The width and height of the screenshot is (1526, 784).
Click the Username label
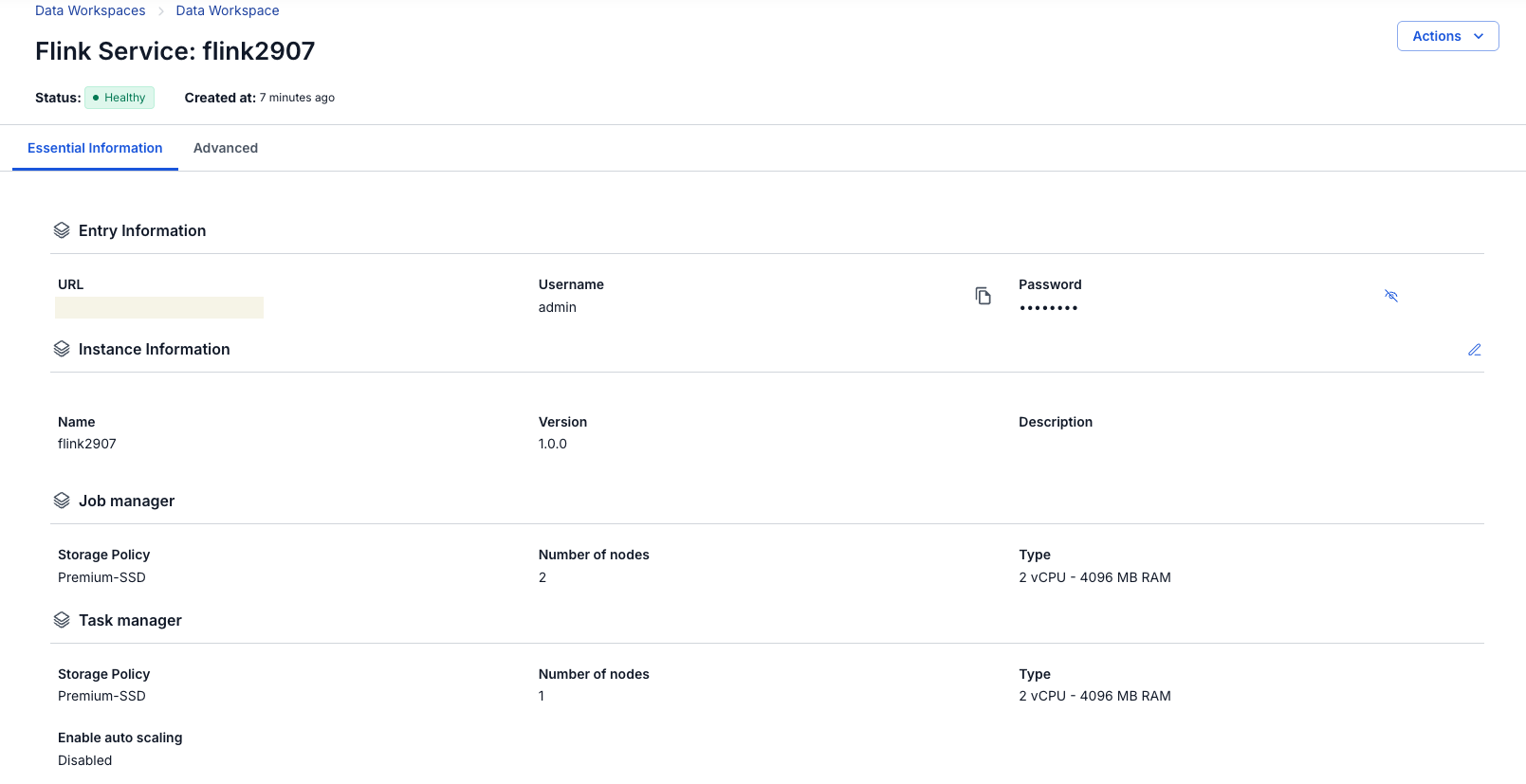point(571,284)
